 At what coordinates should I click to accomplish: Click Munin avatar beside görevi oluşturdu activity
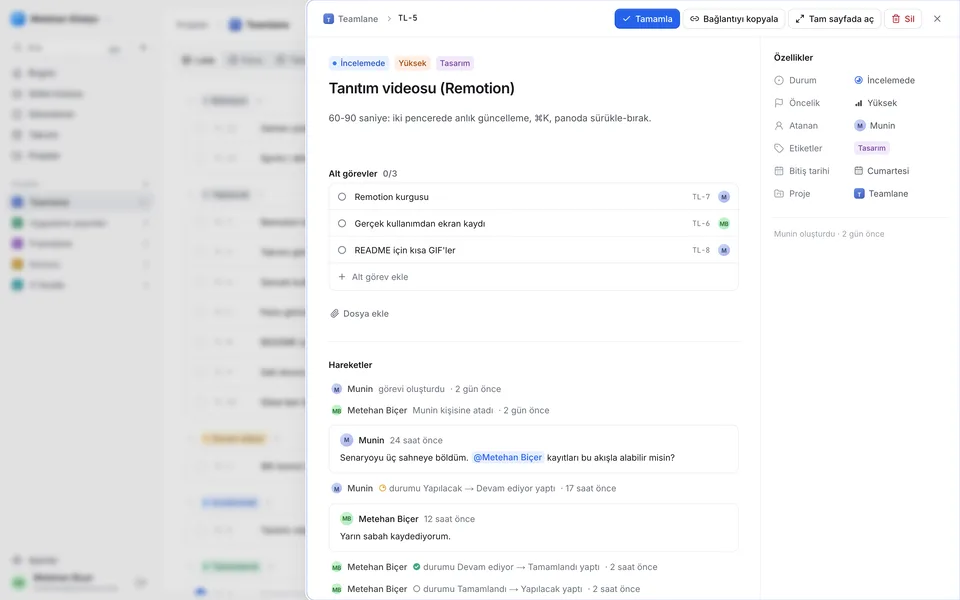point(337,389)
